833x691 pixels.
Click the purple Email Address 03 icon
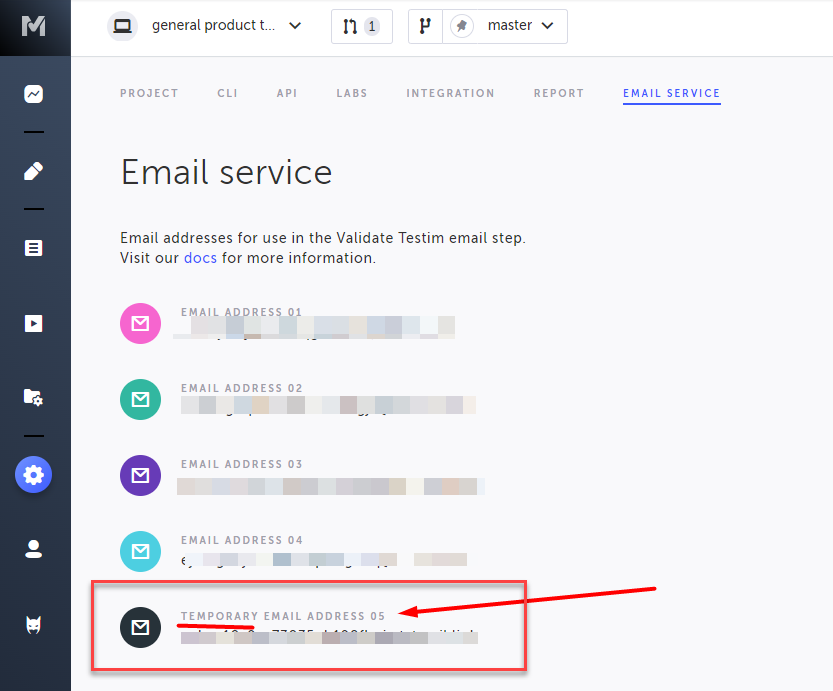click(x=140, y=475)
